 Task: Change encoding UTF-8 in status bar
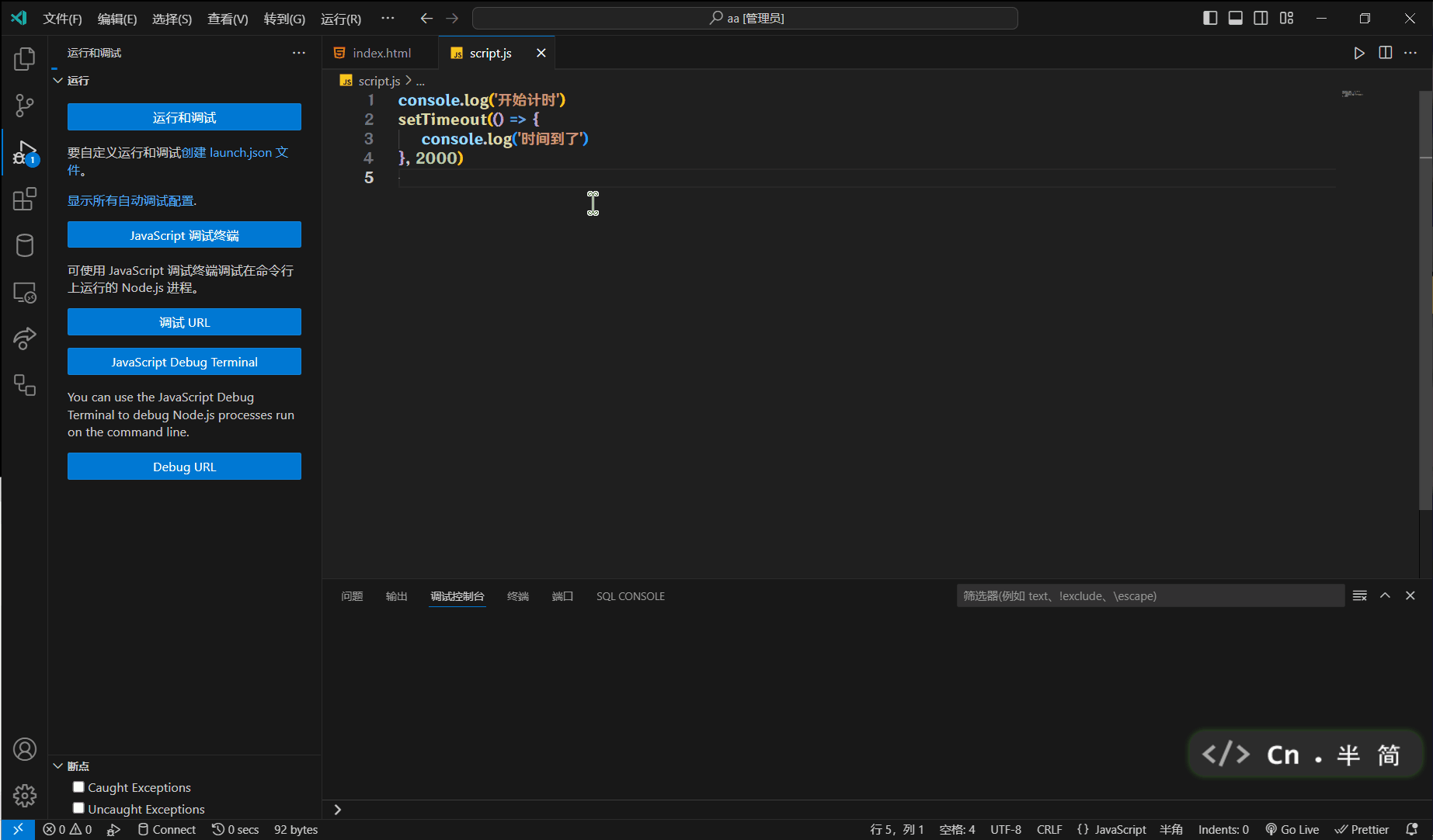pos(1006,829)
